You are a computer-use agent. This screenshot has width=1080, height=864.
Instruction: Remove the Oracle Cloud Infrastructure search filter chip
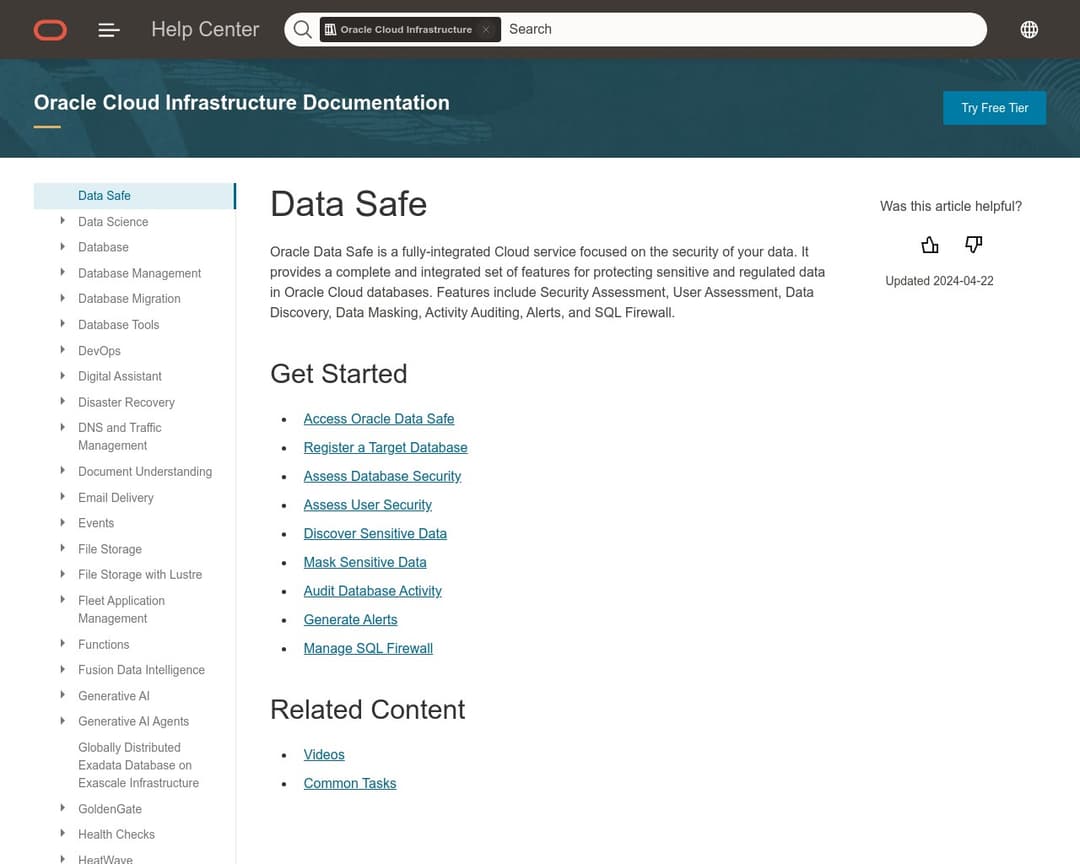486,29
